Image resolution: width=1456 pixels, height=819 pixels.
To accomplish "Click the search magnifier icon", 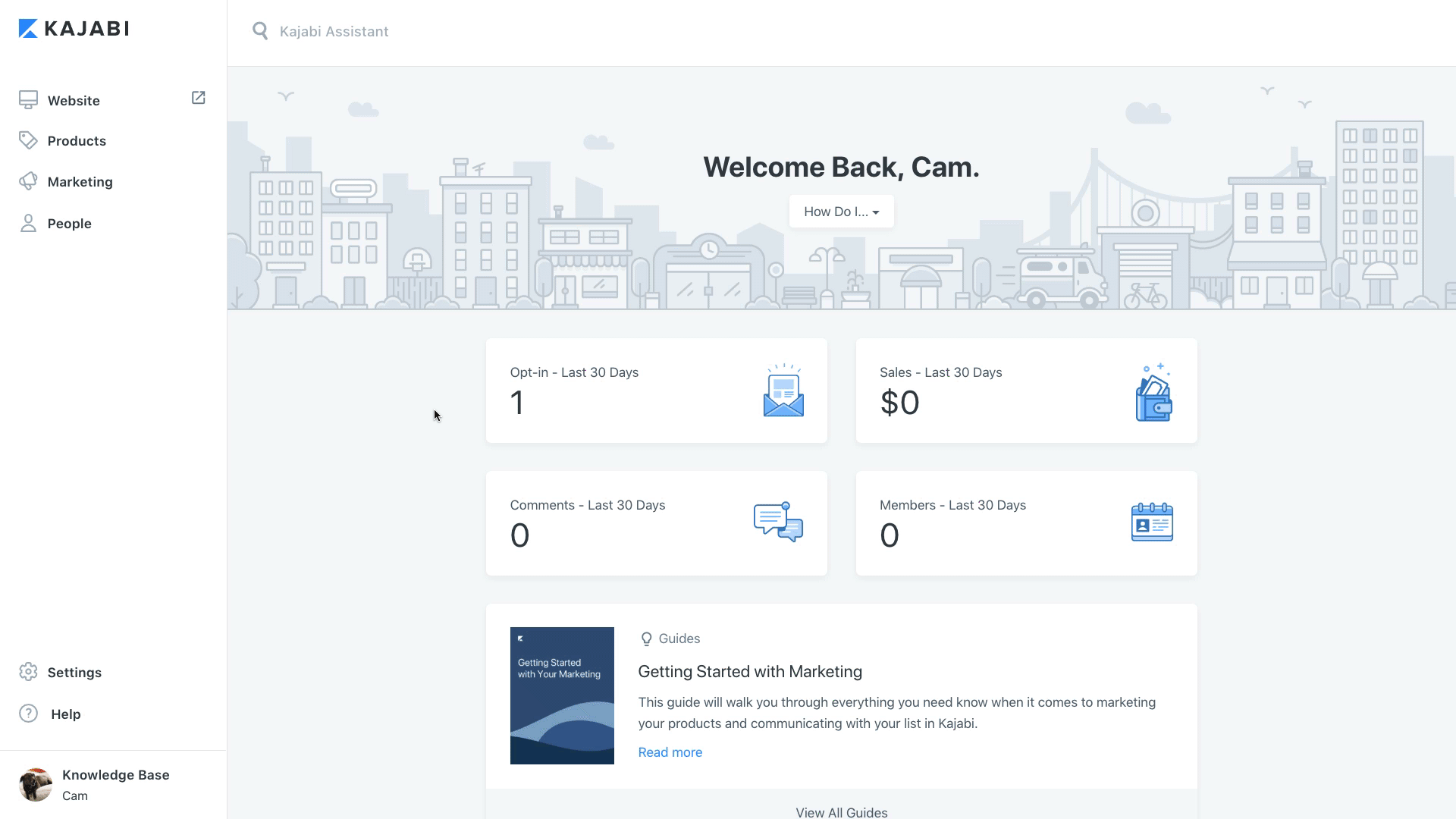I will tap(260, 31).
